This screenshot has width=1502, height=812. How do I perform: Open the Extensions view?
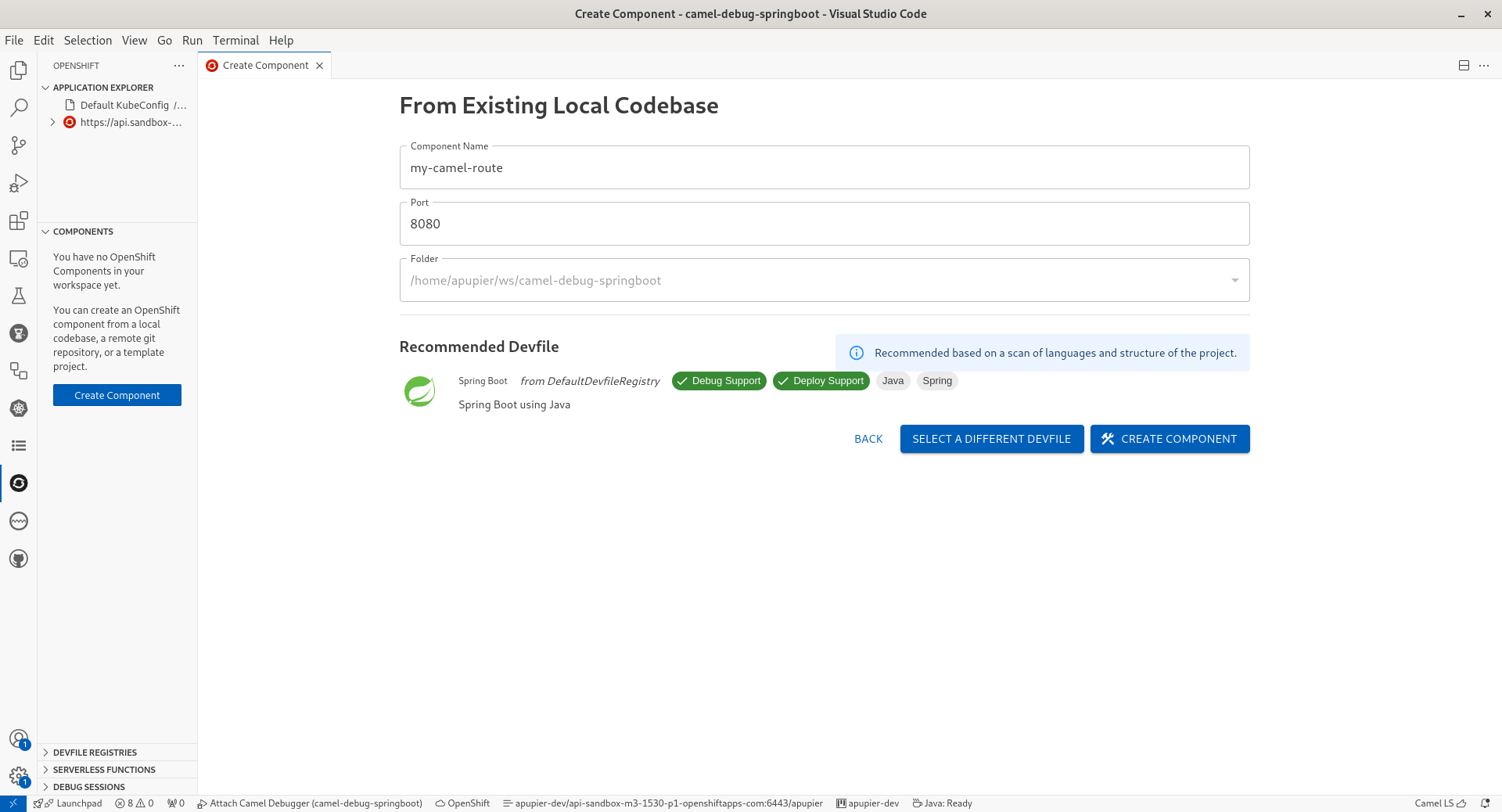[18, 221]
